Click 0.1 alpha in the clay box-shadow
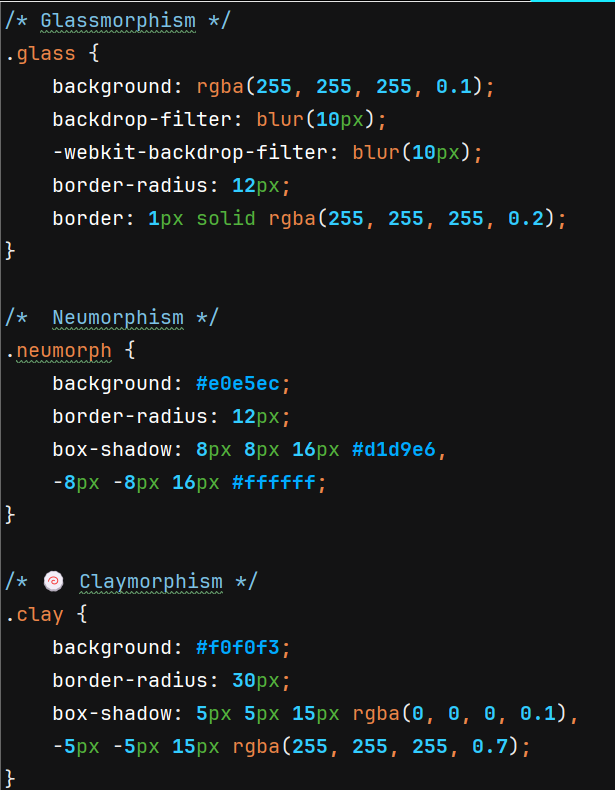This screenshot has height=790, width=615. 538,713
